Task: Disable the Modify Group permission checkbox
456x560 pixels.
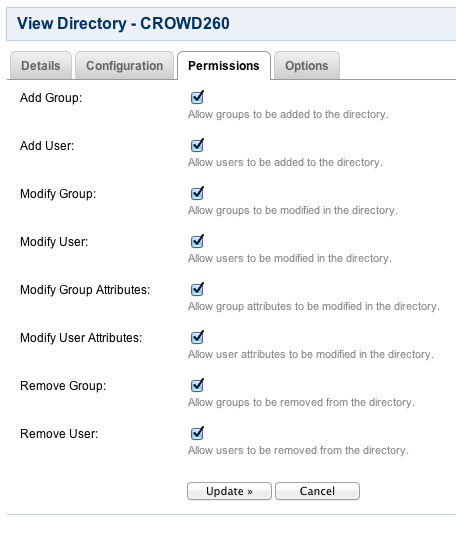Action: (197, 193)
